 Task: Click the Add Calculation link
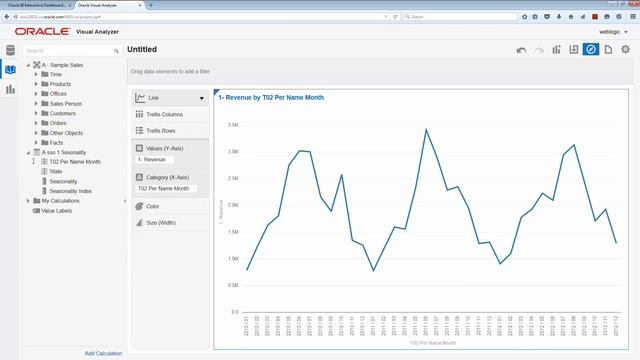(103, 353)
